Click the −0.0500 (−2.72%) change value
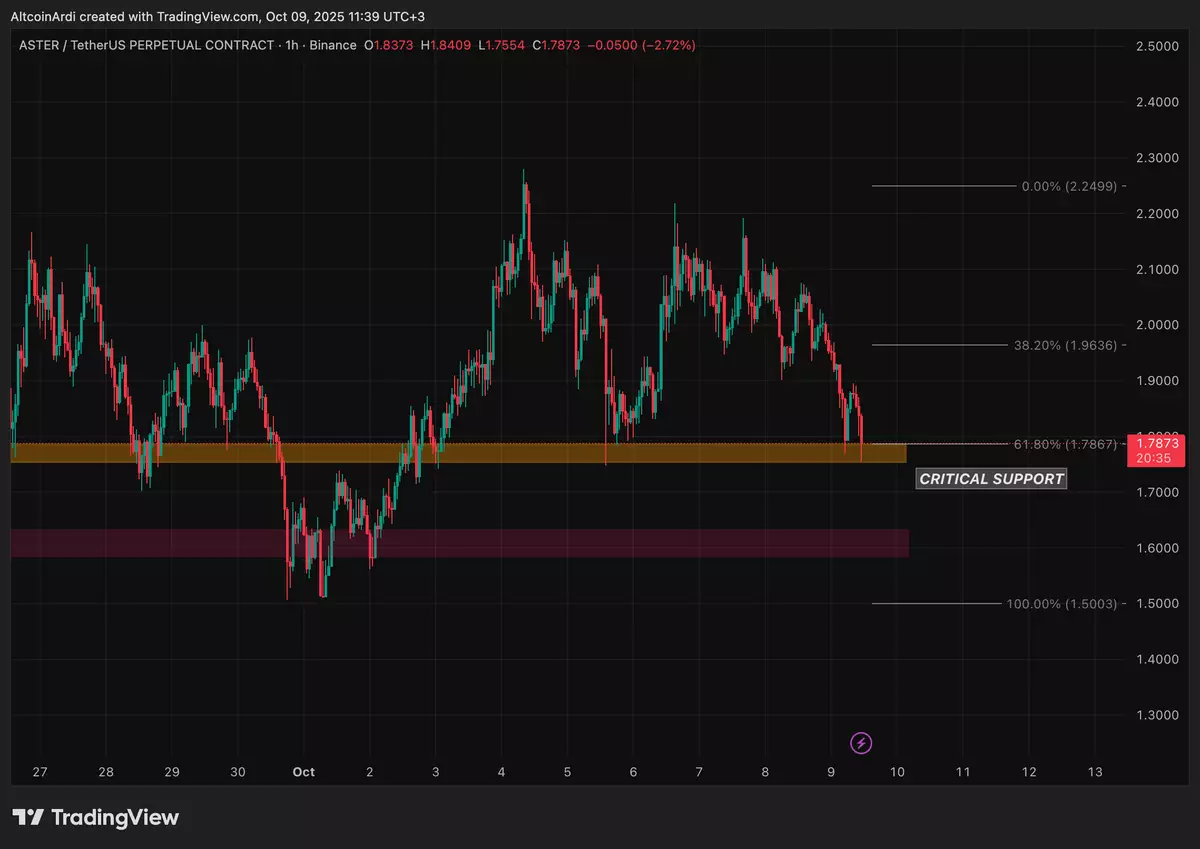This screenshot has height=849, width=1200. point(640,46)
